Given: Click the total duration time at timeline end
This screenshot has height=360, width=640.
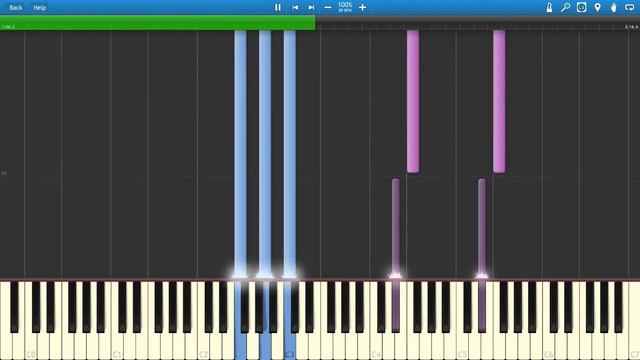Looking at the screenshot, I should [x=631, y=27].
